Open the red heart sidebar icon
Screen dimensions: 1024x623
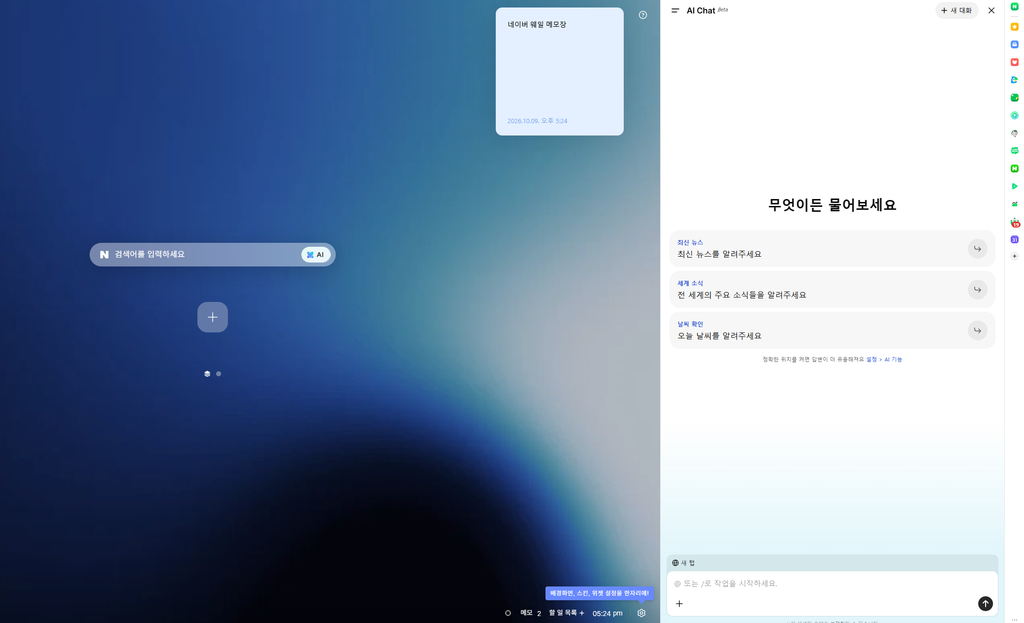(x=1014, y=62)
